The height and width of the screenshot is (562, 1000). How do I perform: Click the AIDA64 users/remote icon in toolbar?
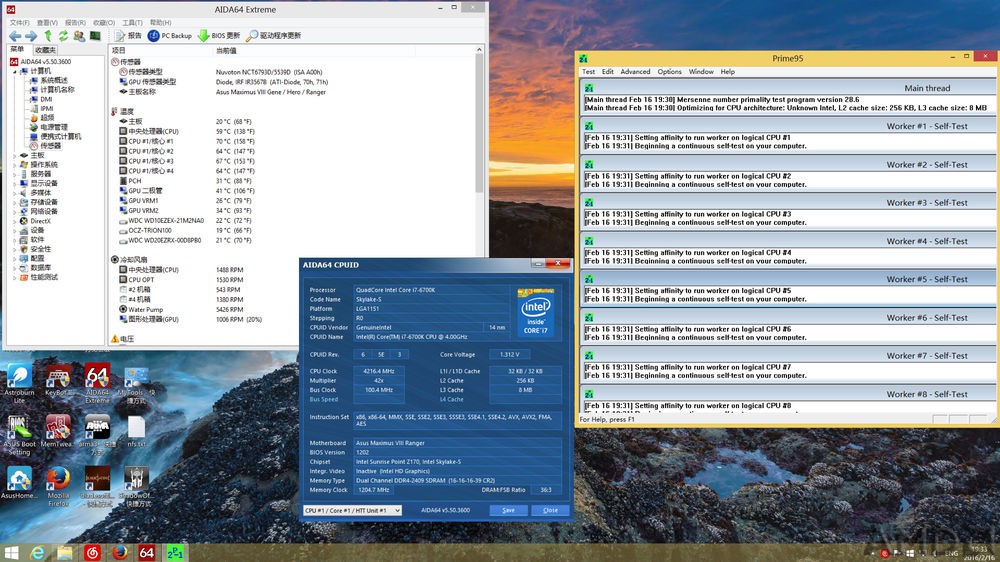click(79, 36)
